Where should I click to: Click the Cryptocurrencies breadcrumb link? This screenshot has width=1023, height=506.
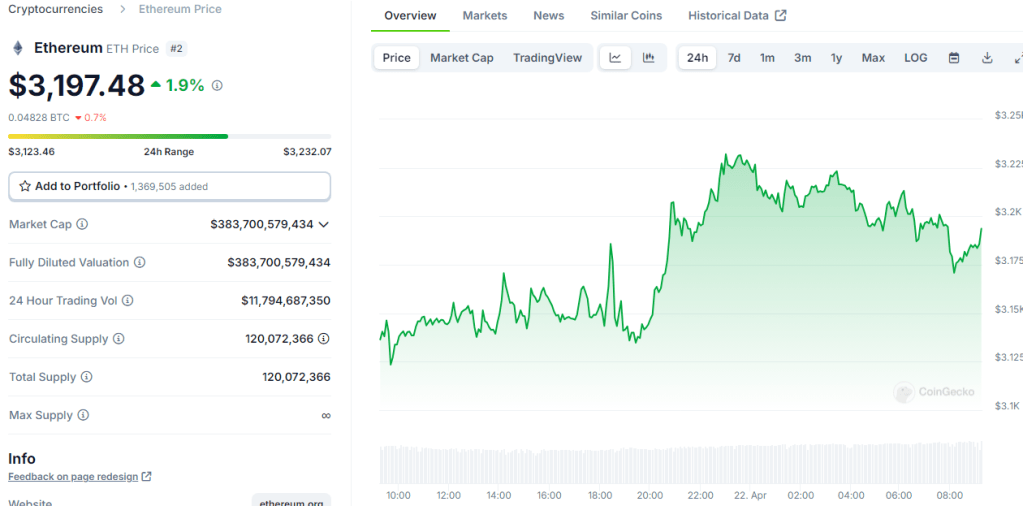point(55,9)
